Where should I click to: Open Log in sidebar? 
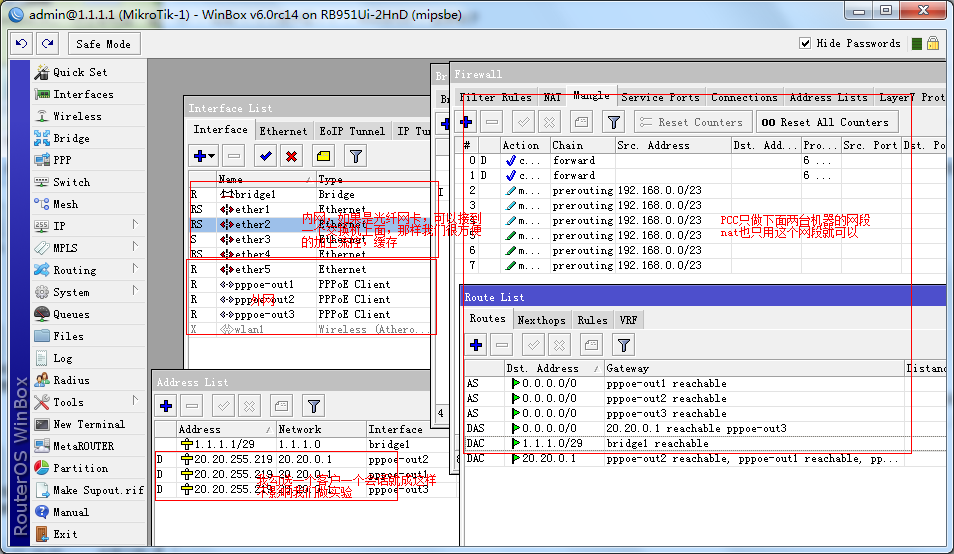(62, 358)
